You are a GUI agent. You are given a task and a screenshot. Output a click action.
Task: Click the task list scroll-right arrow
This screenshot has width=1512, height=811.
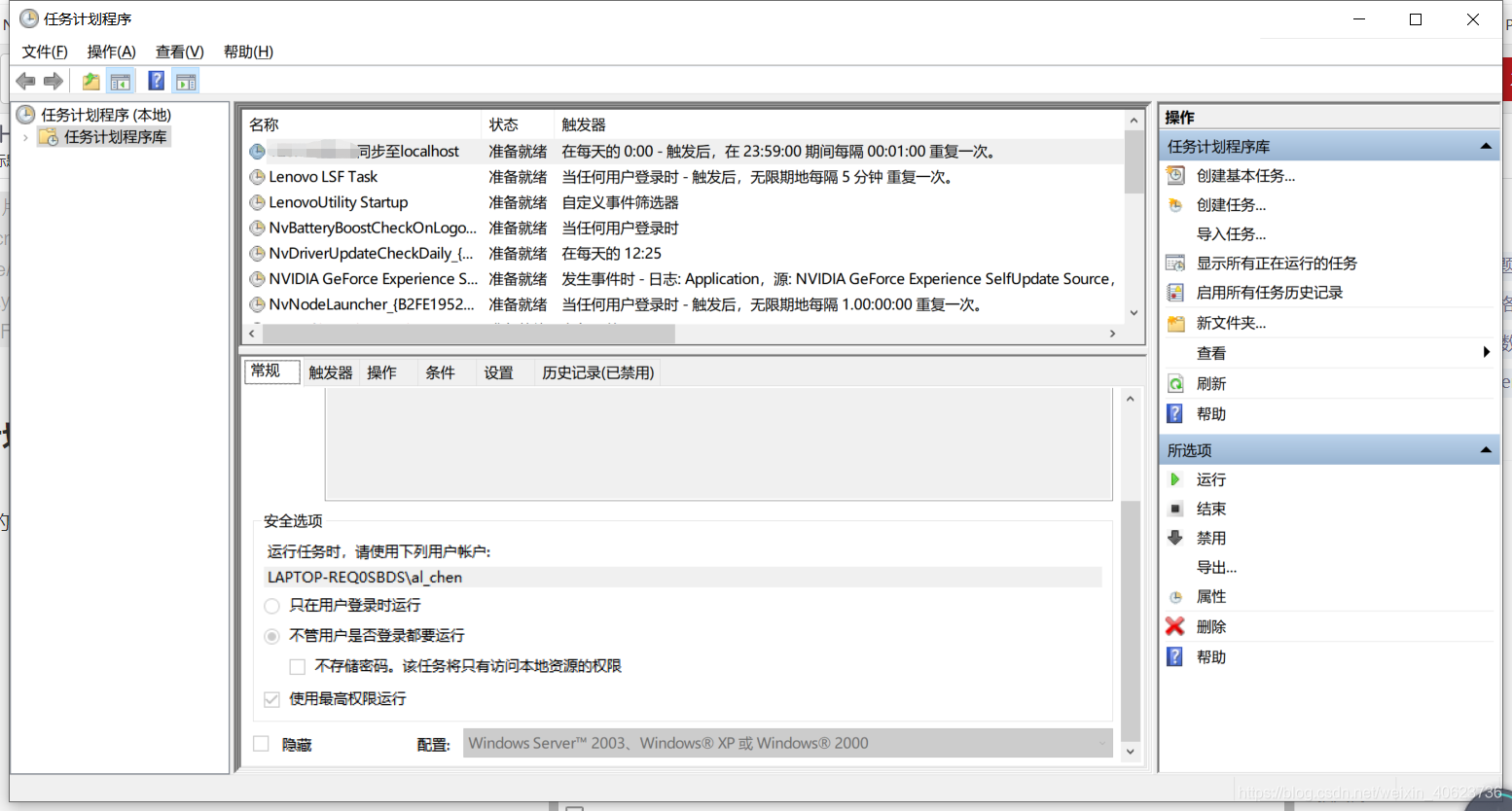[1113, 334]
